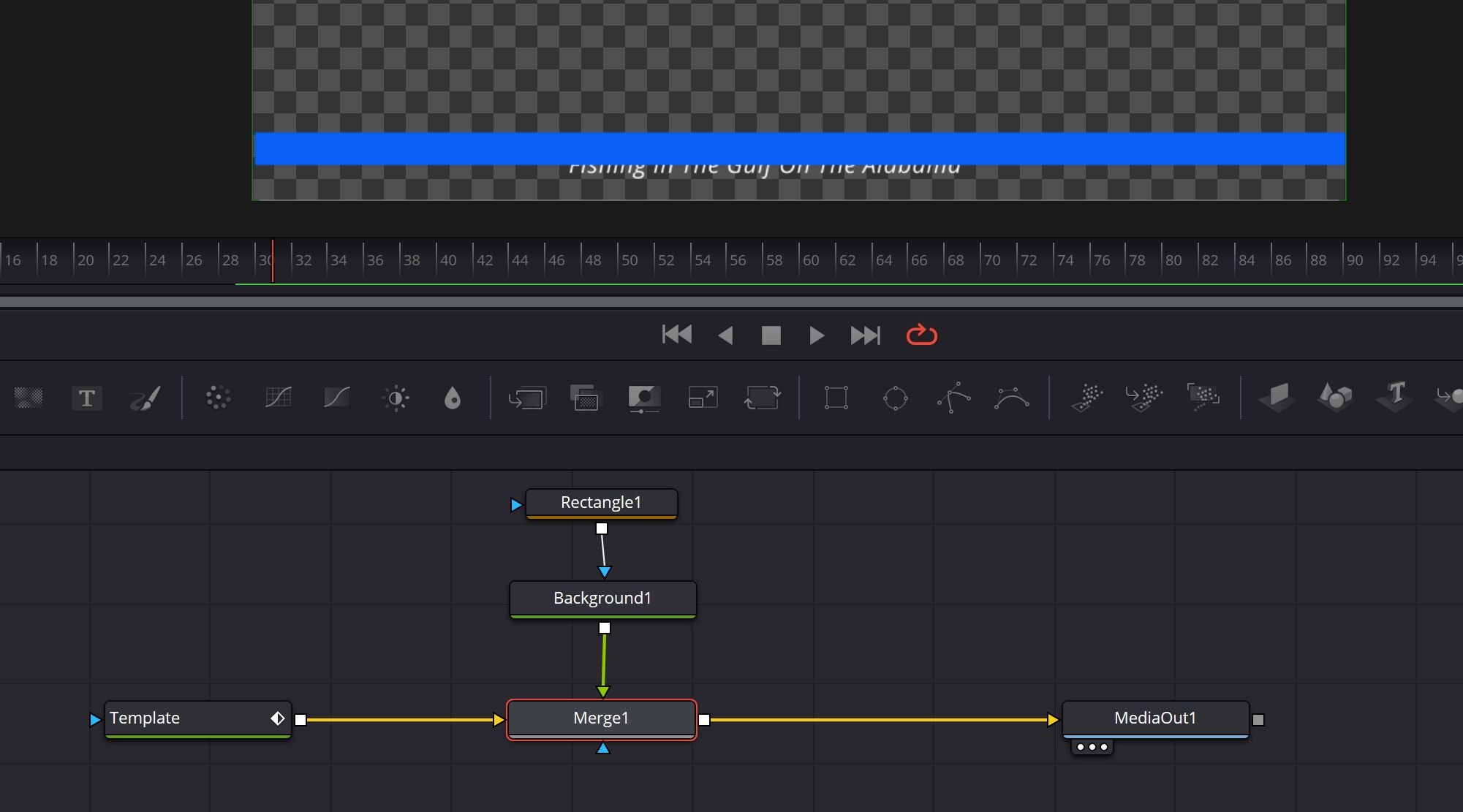Toggle the red loop playback button

pos(921,335)
